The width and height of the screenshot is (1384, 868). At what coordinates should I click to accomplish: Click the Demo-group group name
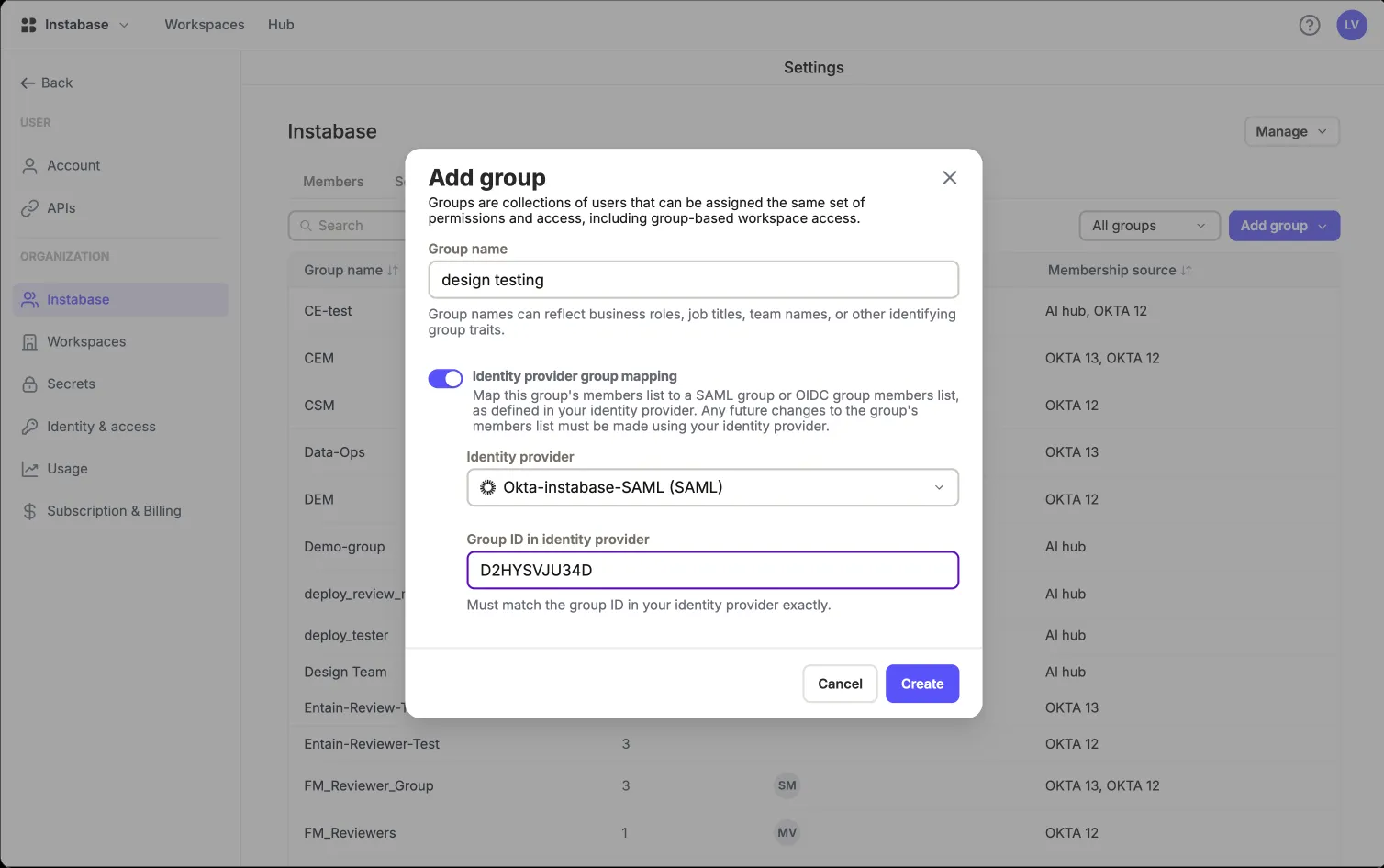[x=344, y=547]
